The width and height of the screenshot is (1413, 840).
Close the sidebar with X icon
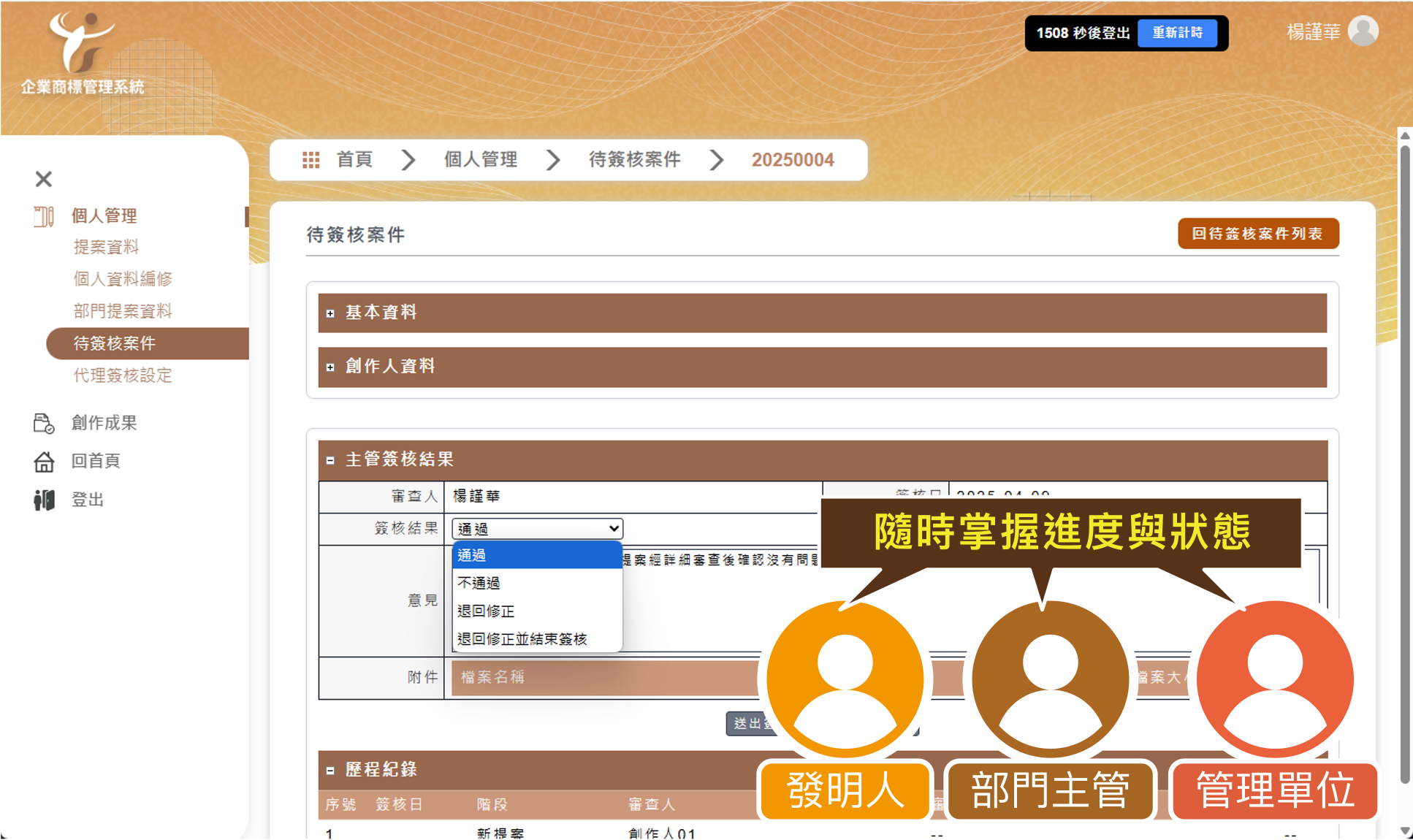pos(44,179)
